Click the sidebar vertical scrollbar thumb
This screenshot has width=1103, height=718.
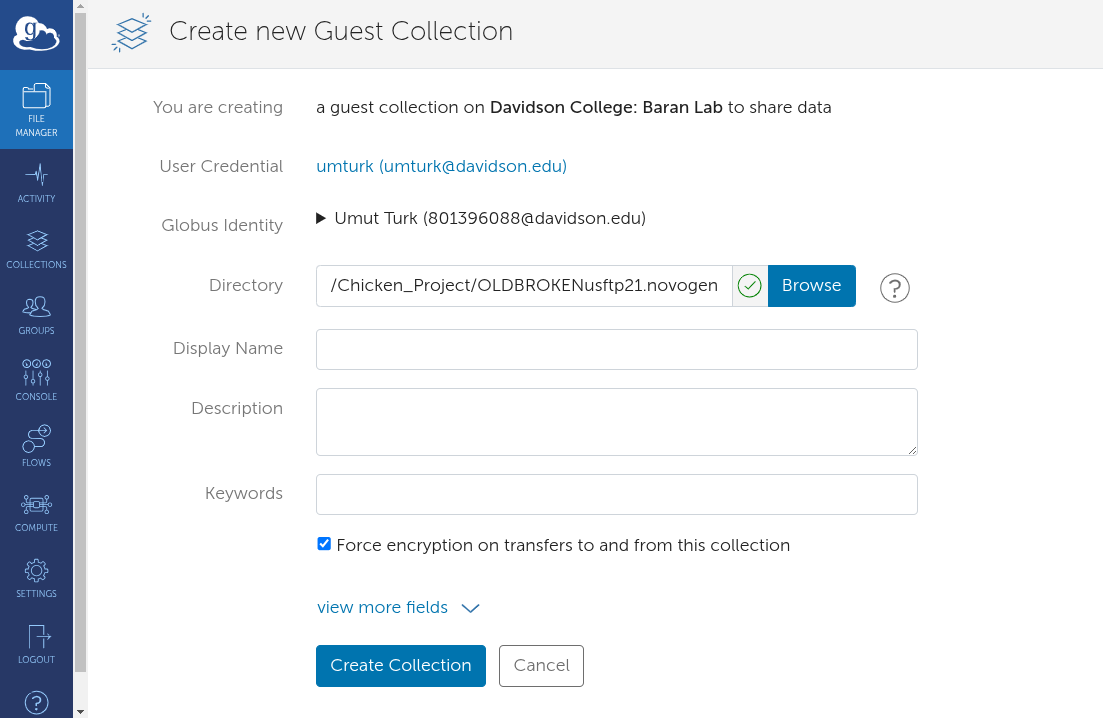click(80, 342)
